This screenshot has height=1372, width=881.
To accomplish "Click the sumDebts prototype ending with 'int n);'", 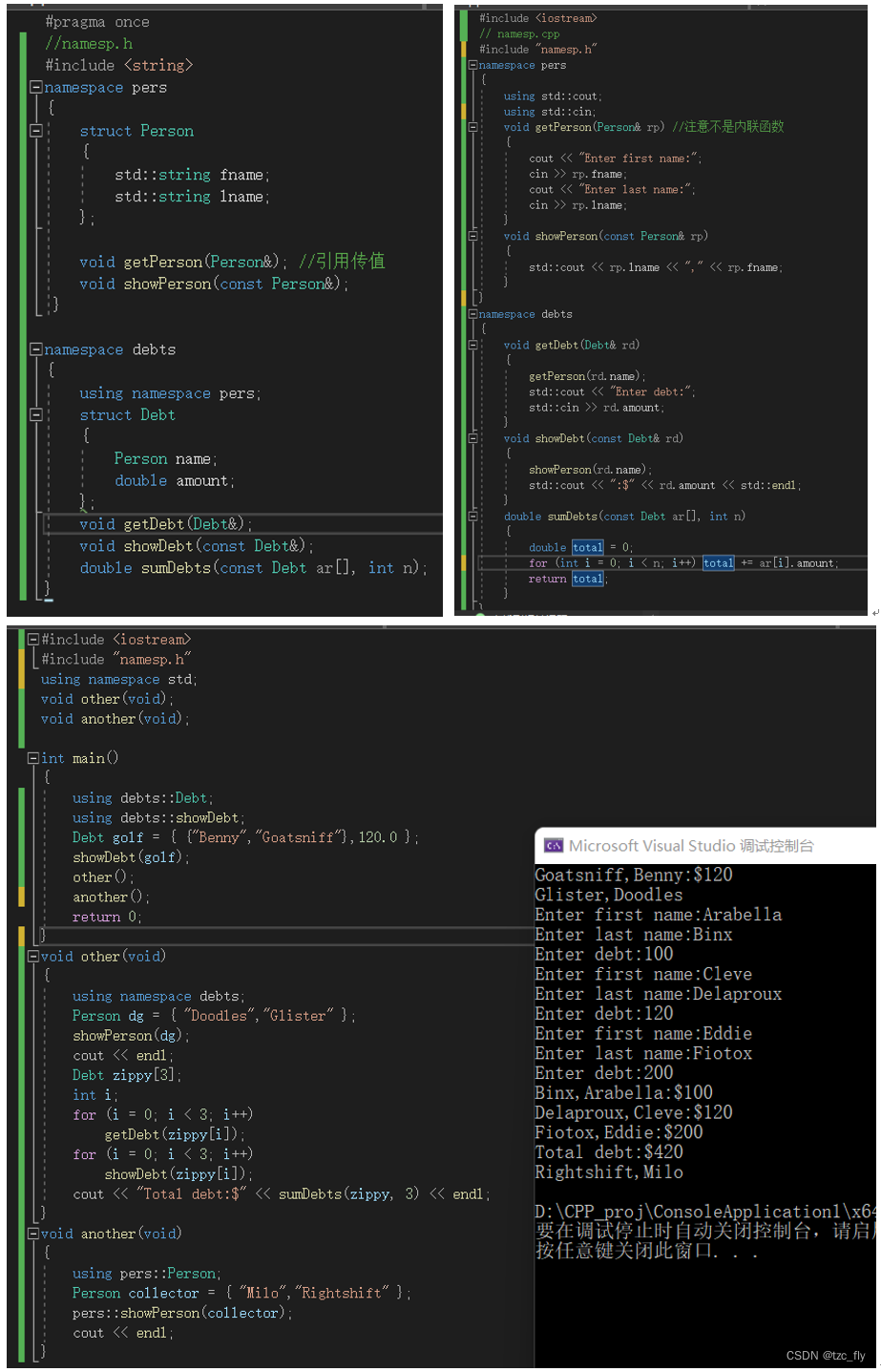I will click(253, 568).
